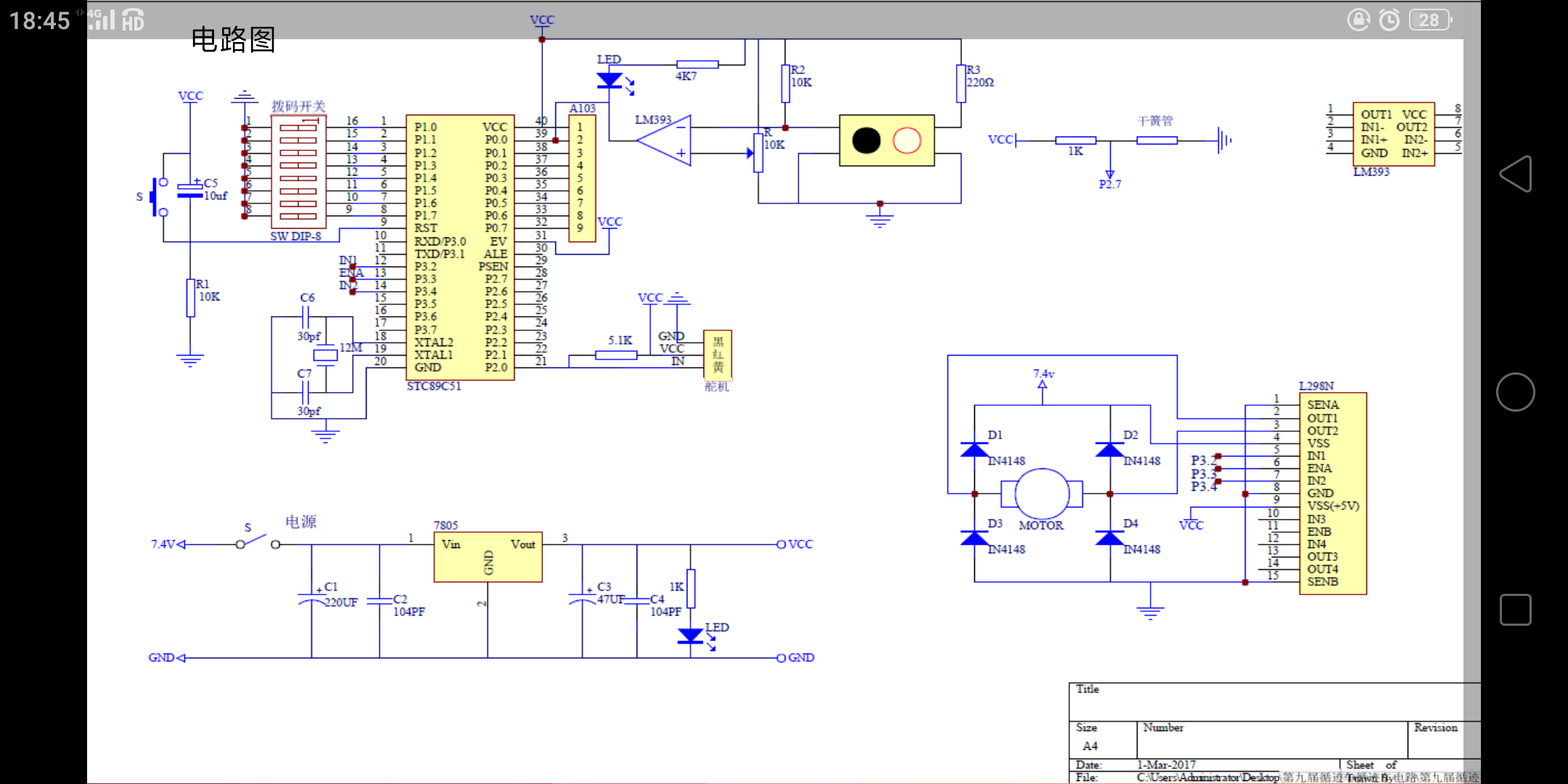
Task: Click the 拨码开关 label above DIP switch
Action: tap(298, 106)
